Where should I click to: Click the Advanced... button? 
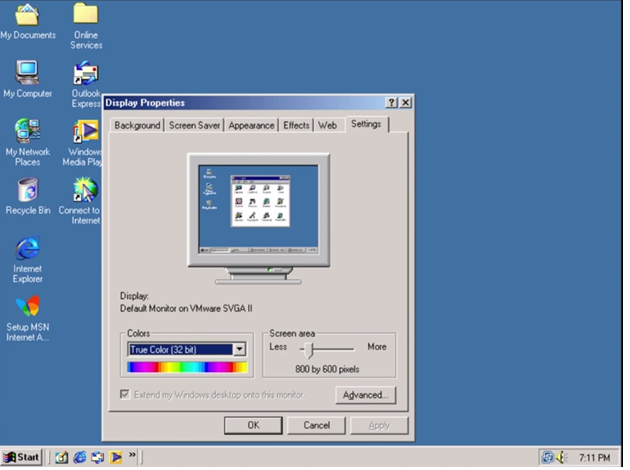click(x=365, y=395)
